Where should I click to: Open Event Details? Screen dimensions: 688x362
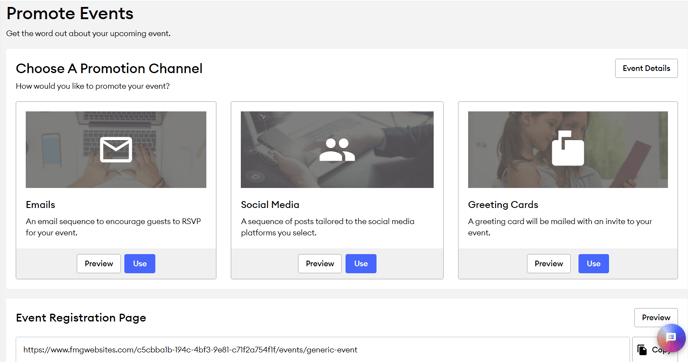pos(646,68)
